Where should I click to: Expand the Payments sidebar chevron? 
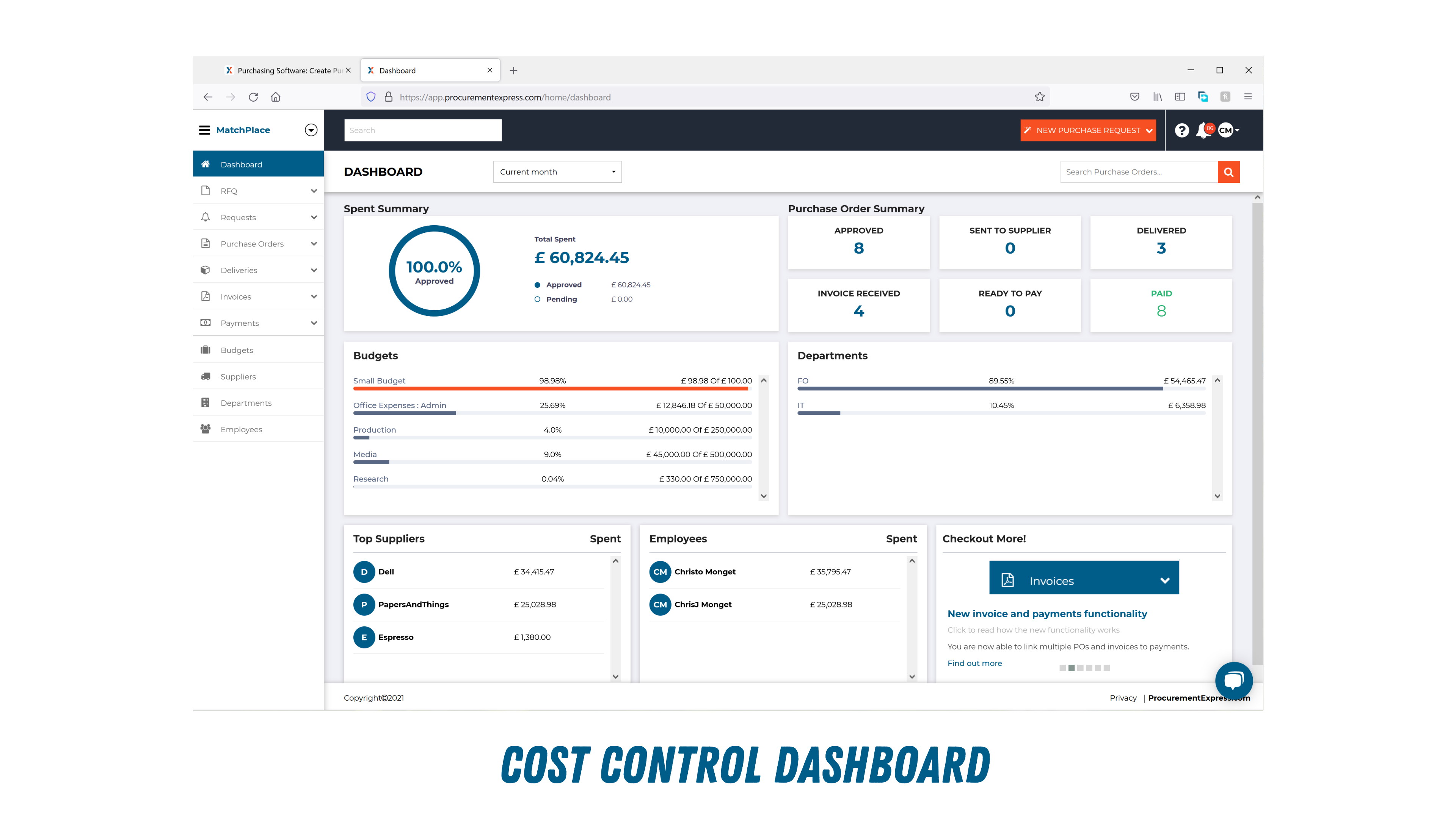click(x=314, y=323)
